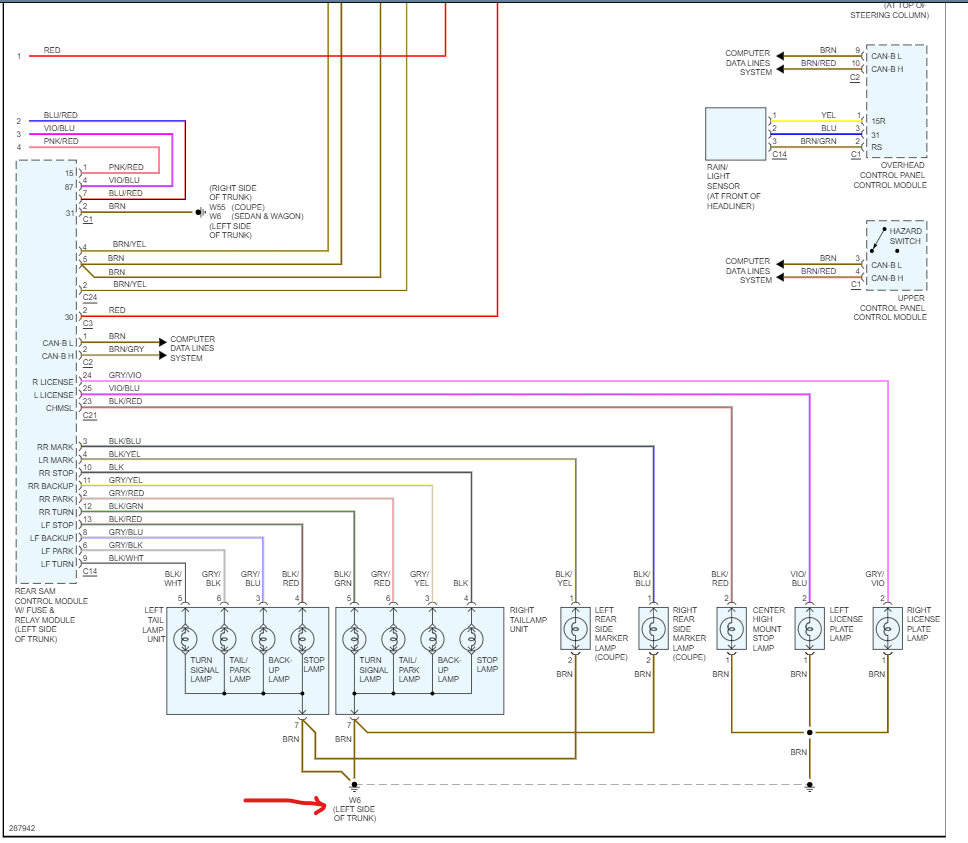Viewport: 968px width, 843px height.
Task: Click the "CENTER HIGH MOUNT STOP LAMP" label
Action: [768, 629]
